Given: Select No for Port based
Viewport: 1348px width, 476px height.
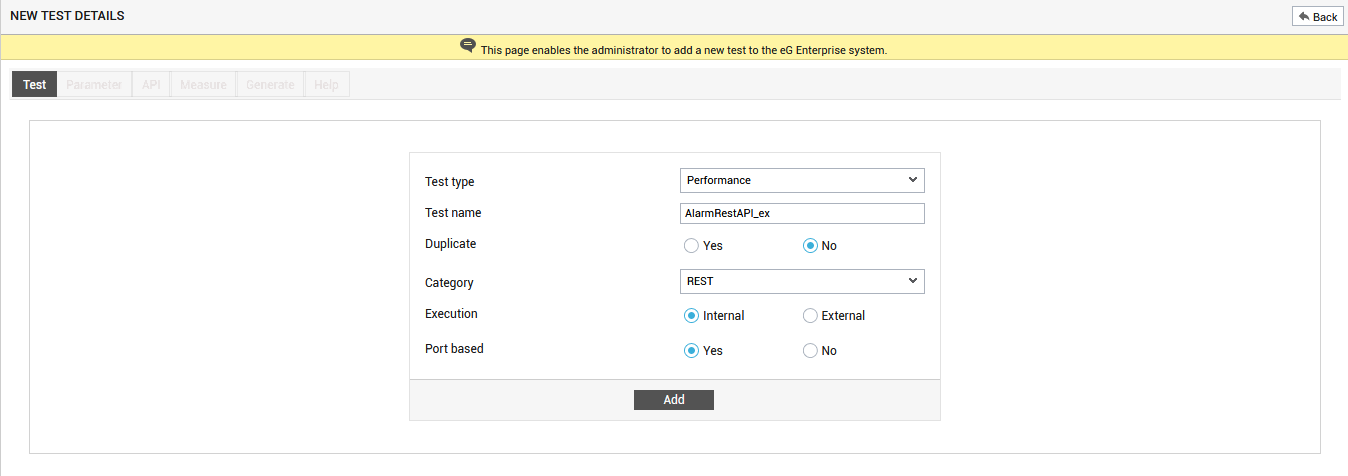Looking at the screenshot, I should pyautogui.click(x=811, y=351).
